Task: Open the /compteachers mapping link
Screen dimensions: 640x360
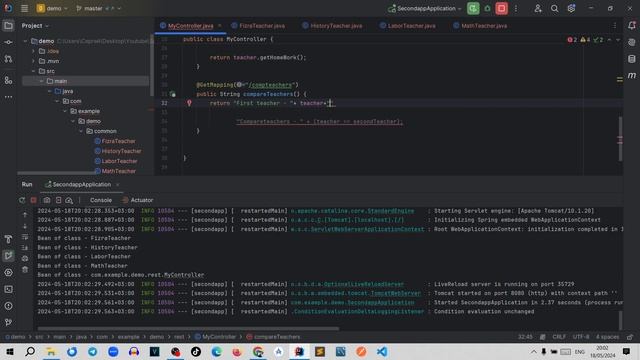Action: coord(270,85)
